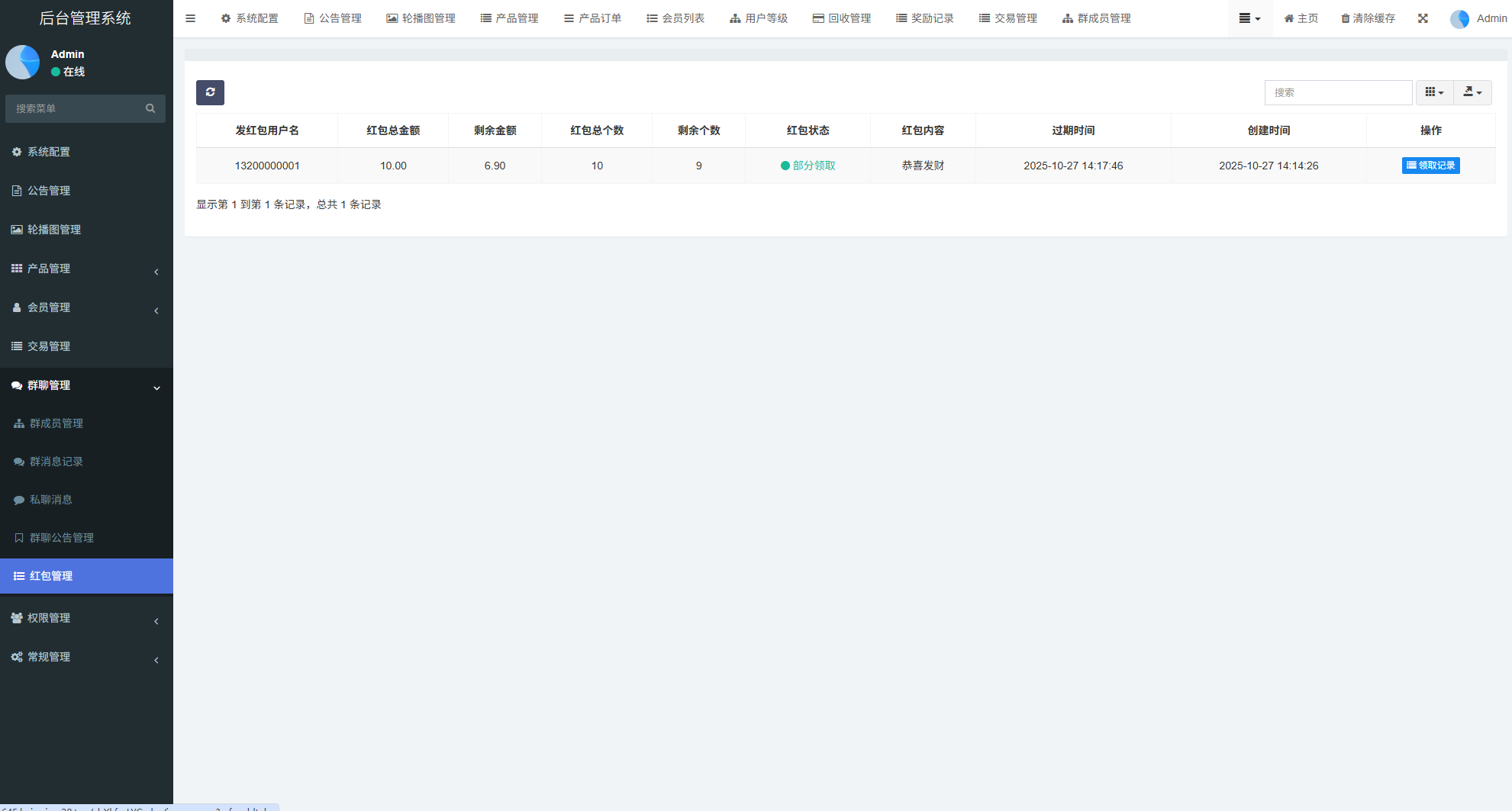1512x811 pixels.
Task: Toggle the sidebar hamburger menu icon
Action: pos(191,18)
